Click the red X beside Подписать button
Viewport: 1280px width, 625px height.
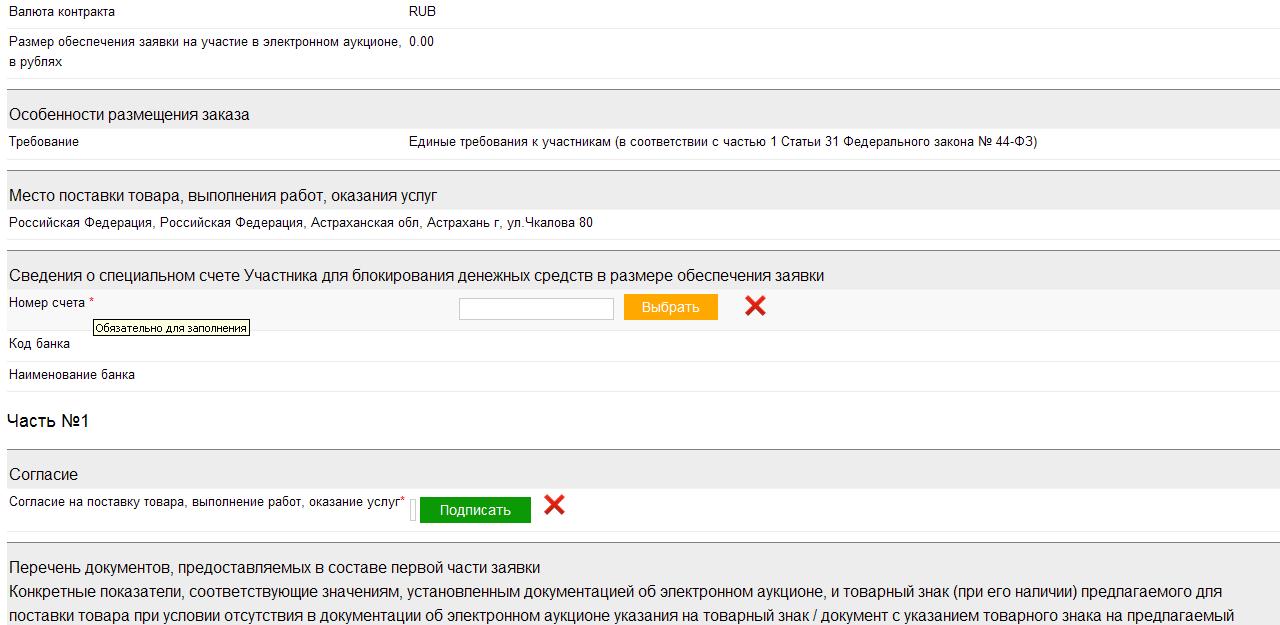[x=554, y=506]
